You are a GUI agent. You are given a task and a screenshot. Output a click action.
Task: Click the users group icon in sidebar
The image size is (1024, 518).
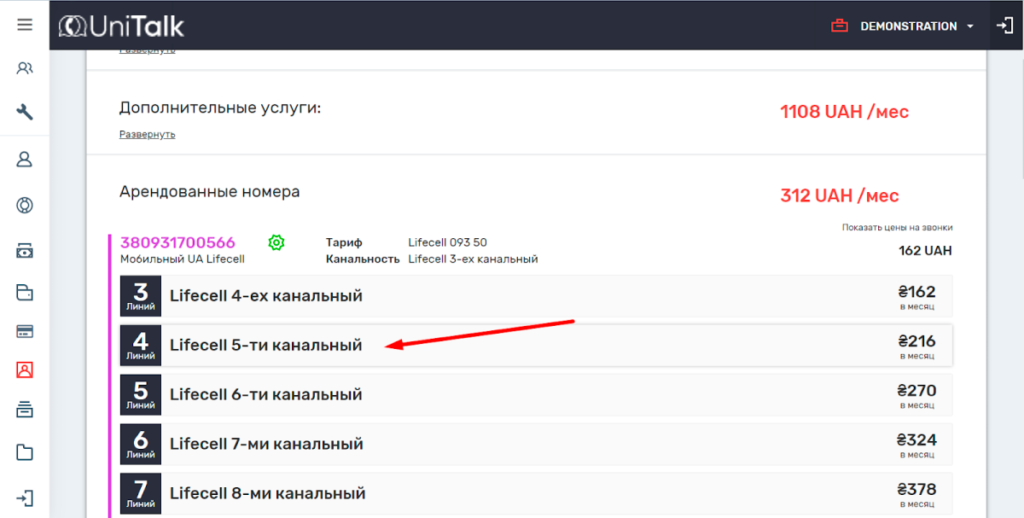[25, 69]
